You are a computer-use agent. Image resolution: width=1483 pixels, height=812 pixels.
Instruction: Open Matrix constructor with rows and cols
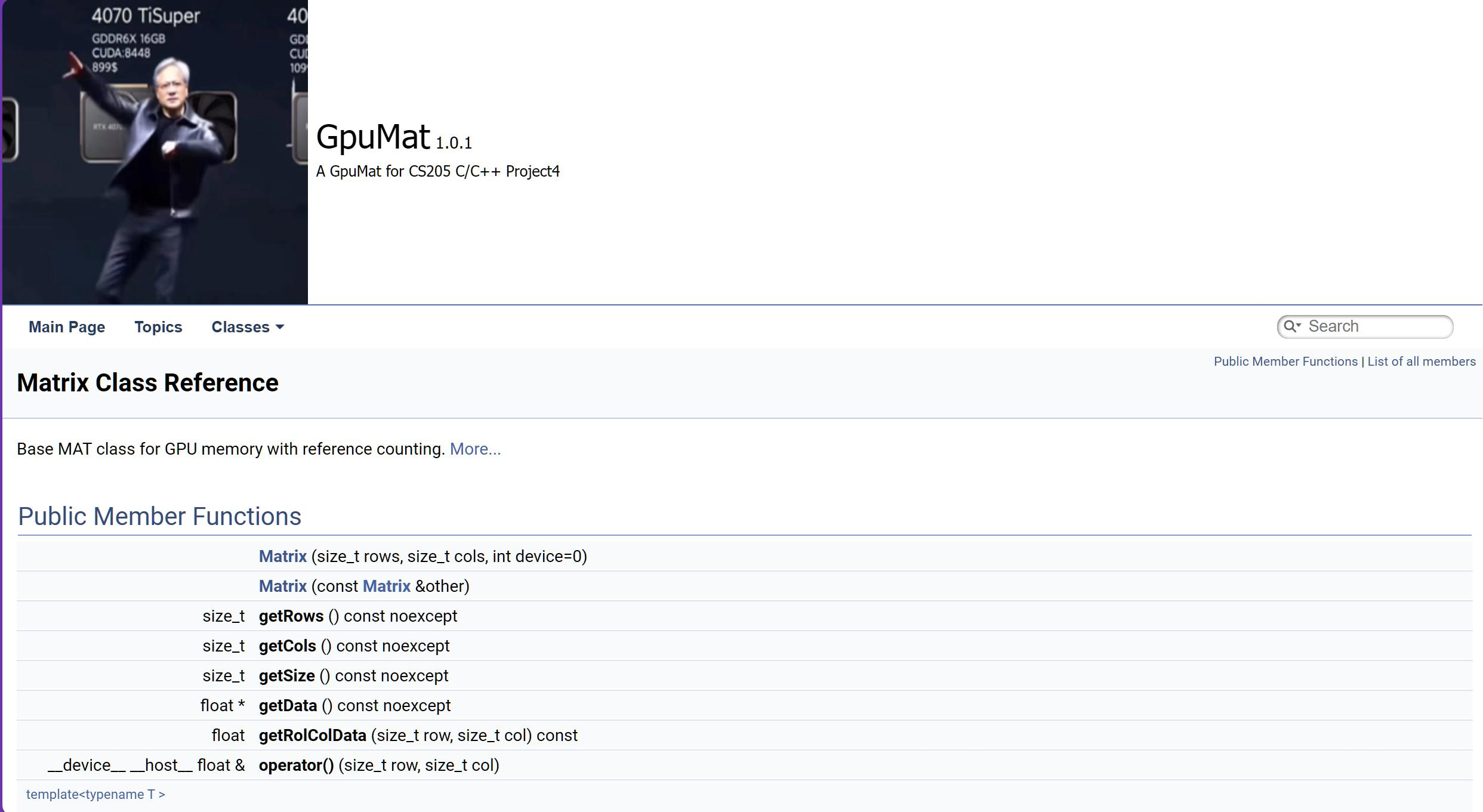click(x=283, y=556)
